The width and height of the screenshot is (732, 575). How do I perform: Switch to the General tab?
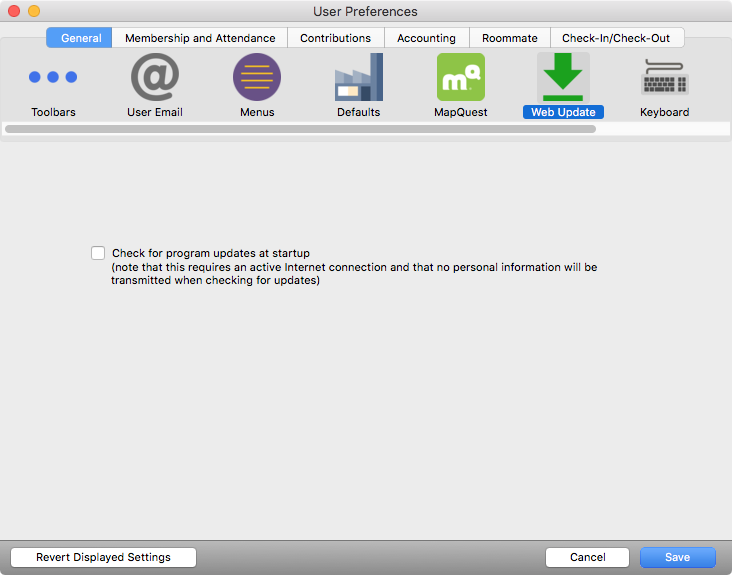tap(80, 38)
